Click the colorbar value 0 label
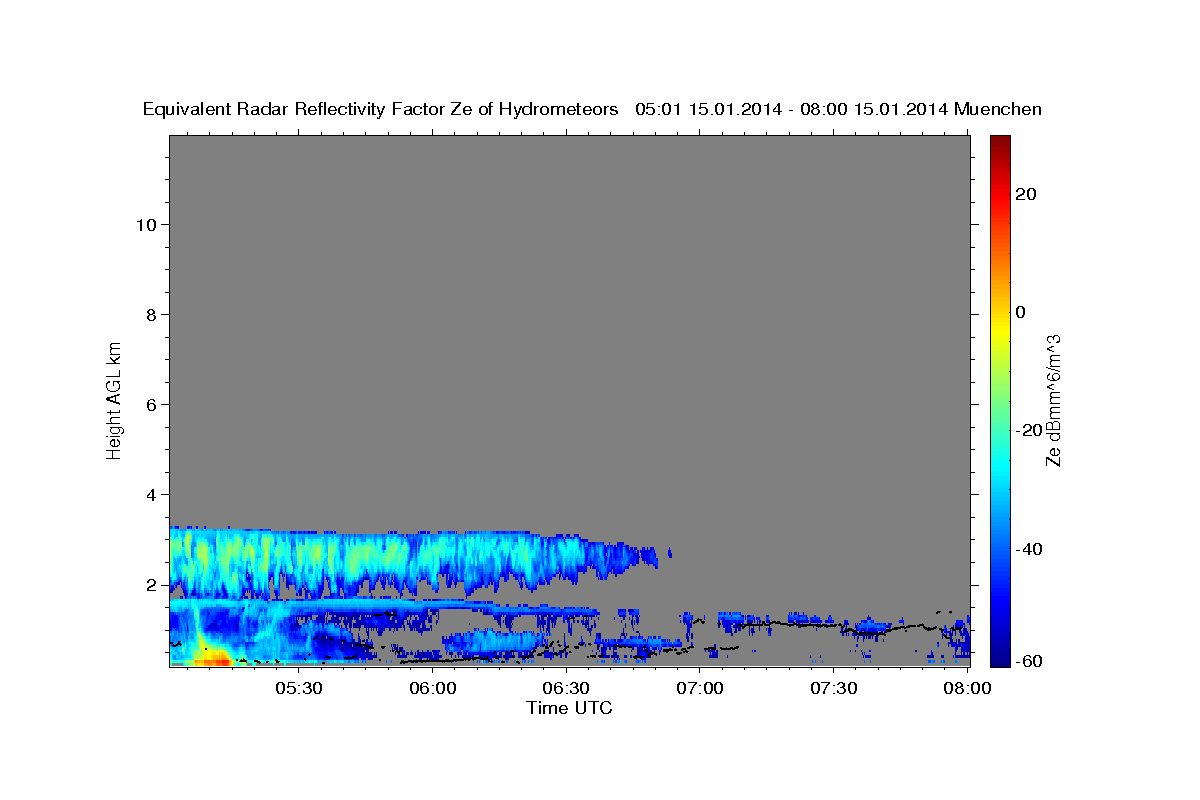 [x=1020, y=312]
